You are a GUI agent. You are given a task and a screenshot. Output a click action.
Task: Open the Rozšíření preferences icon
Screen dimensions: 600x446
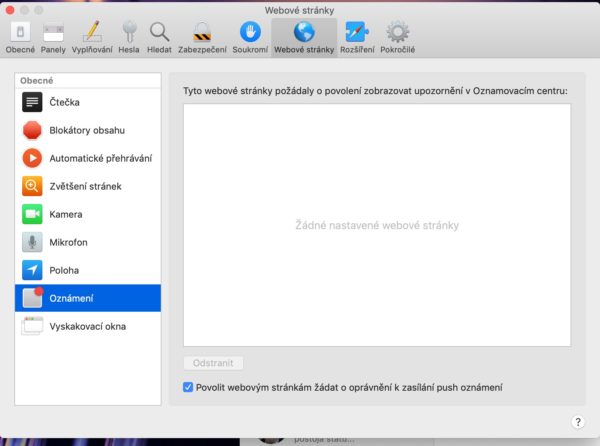click(x=355, y=34)
